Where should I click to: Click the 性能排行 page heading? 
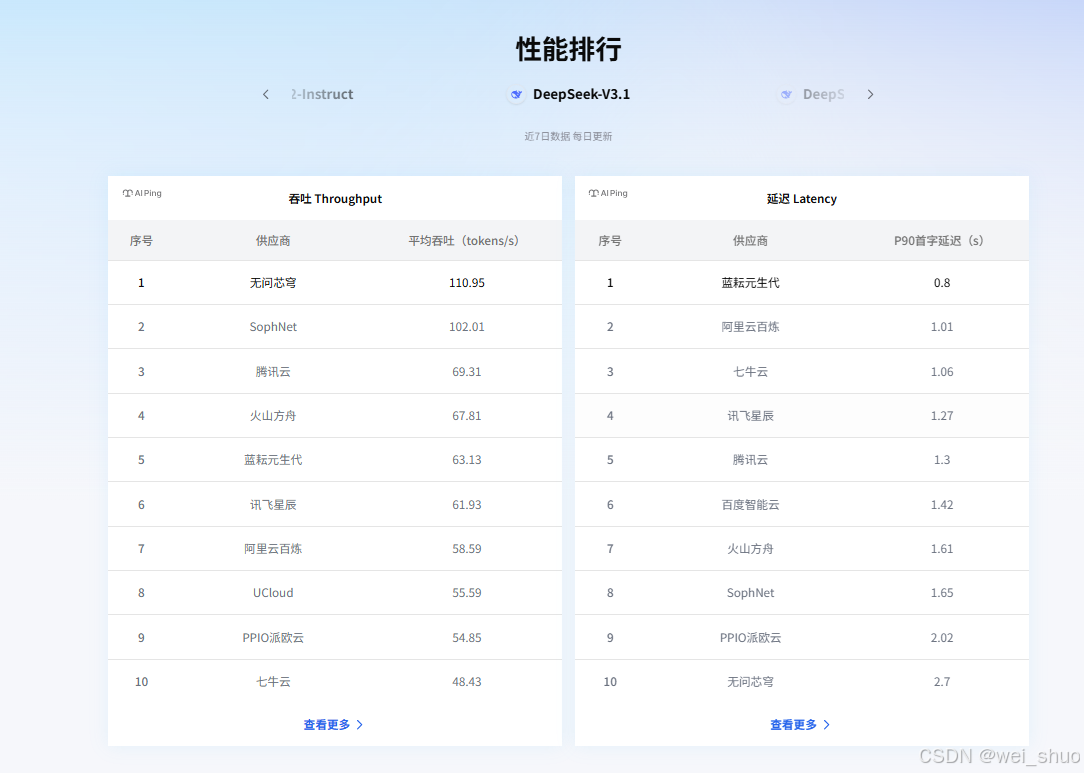pyautogui.click(x=568, y=50)
